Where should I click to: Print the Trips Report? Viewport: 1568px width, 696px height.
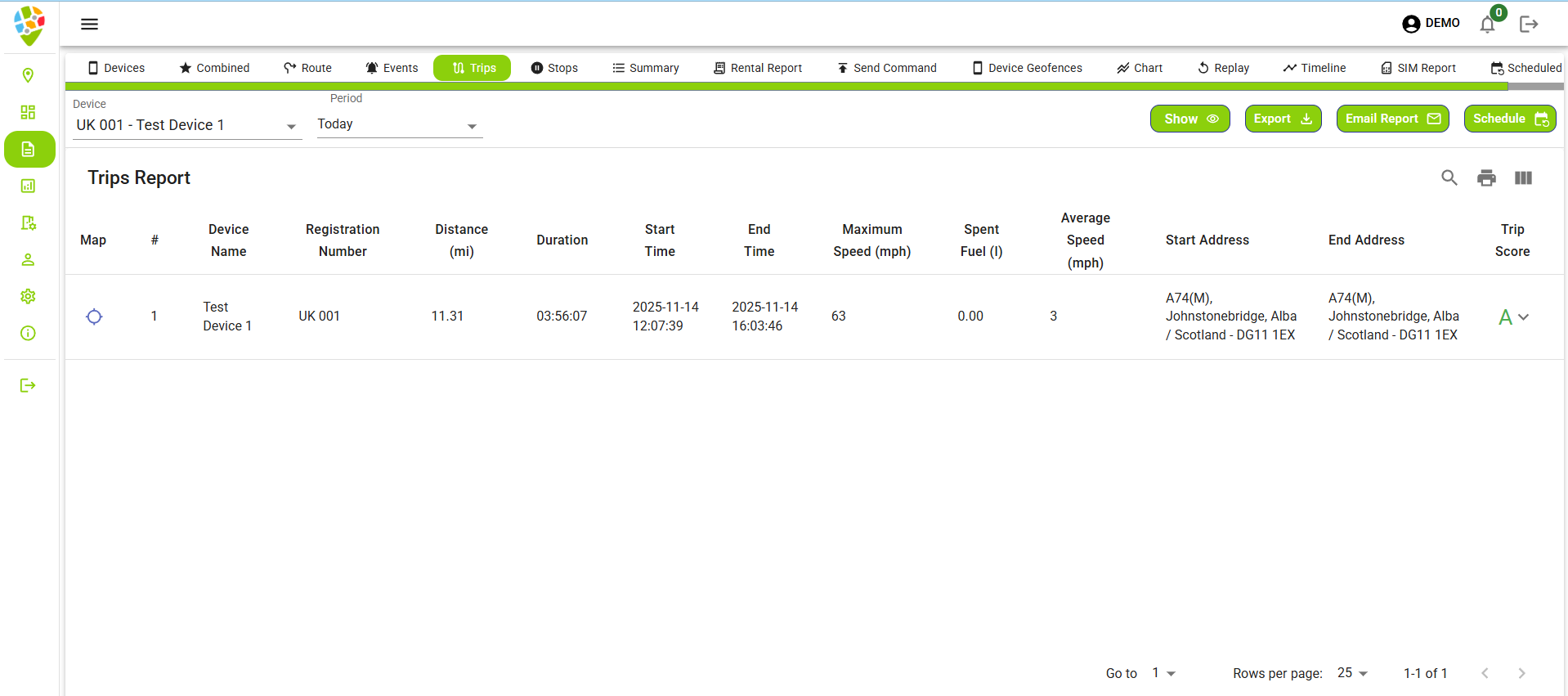(1486, 178)
